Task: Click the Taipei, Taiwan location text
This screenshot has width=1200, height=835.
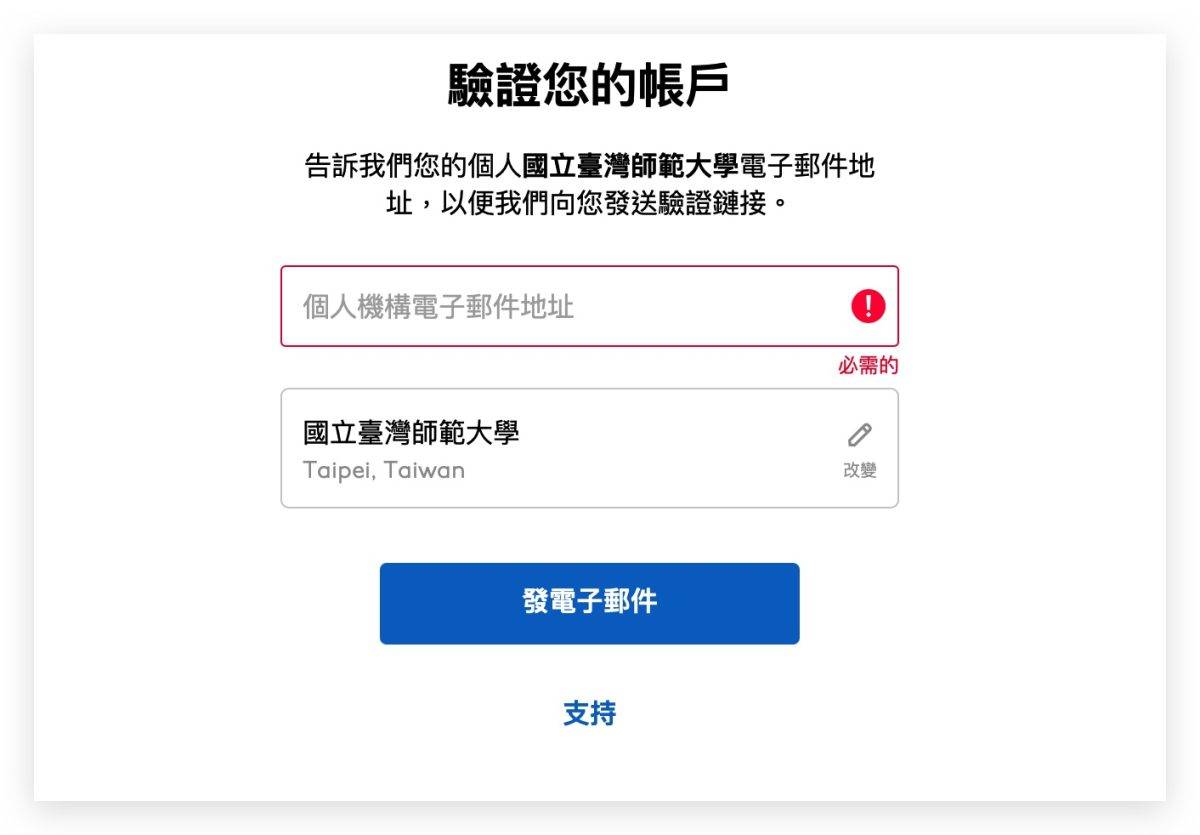Action: click(x=383, y=470)
